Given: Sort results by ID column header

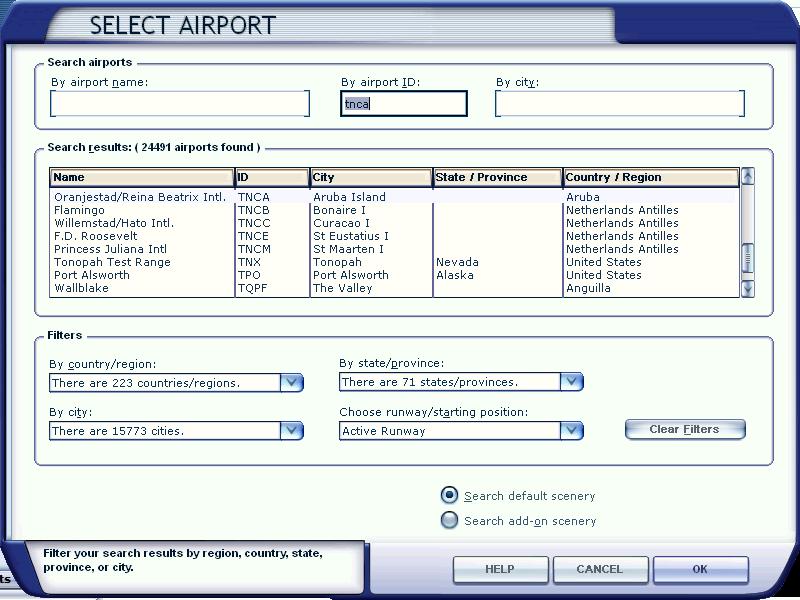Looking at the screenshot, I should 271,178.
